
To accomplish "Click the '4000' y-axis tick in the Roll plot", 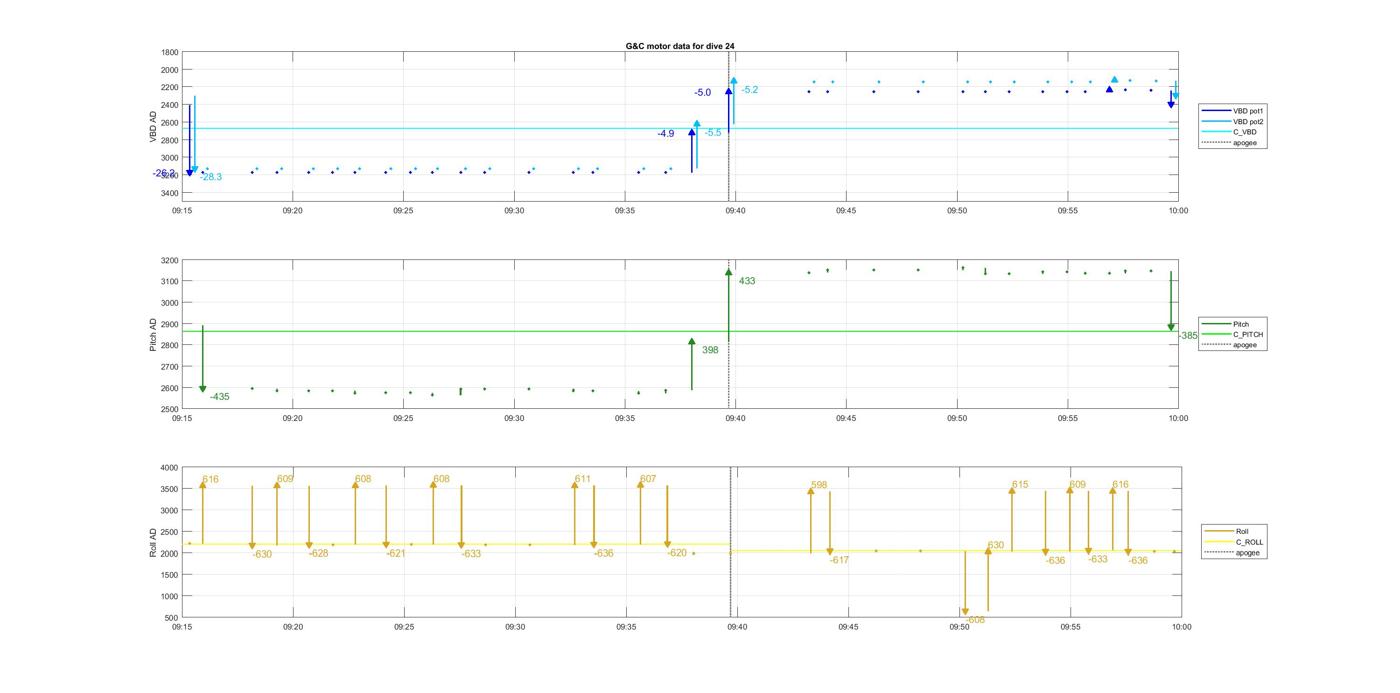I will tap(170, 468).
